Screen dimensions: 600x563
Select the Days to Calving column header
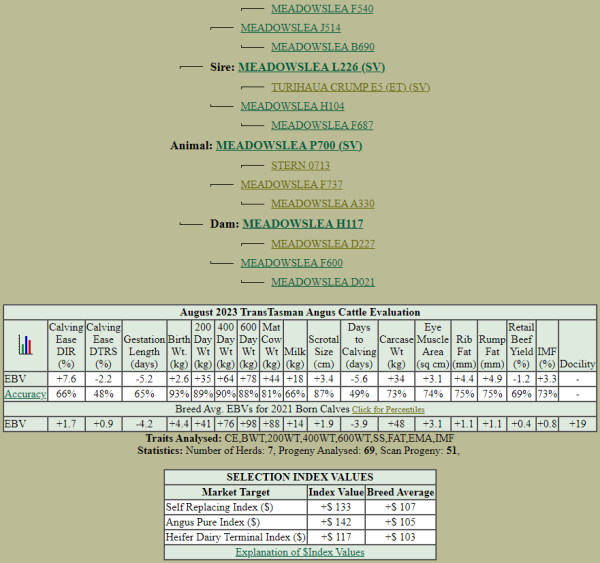click(x=359, y=346)
